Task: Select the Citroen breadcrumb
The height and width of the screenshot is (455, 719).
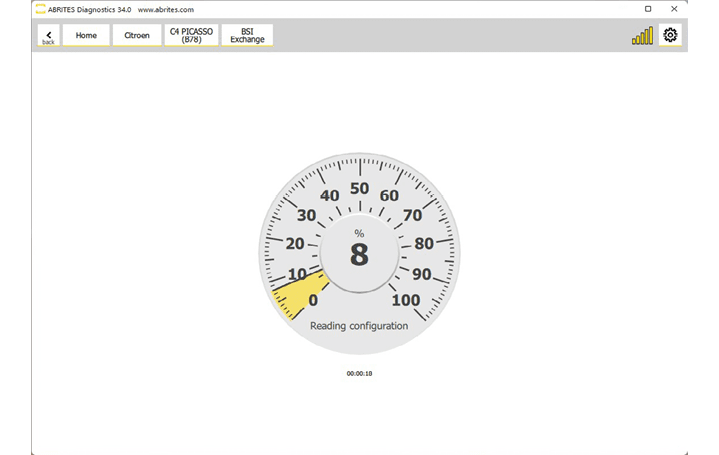Action: pyautogui.click(x=137, y=36)
